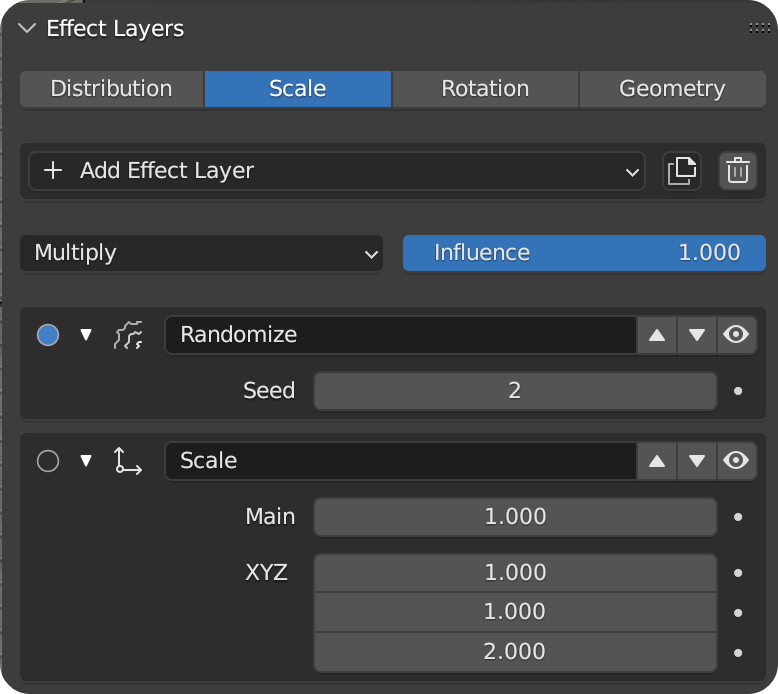Click the Main animate dot
Viewport: 778px width, 694px height.
738,517
